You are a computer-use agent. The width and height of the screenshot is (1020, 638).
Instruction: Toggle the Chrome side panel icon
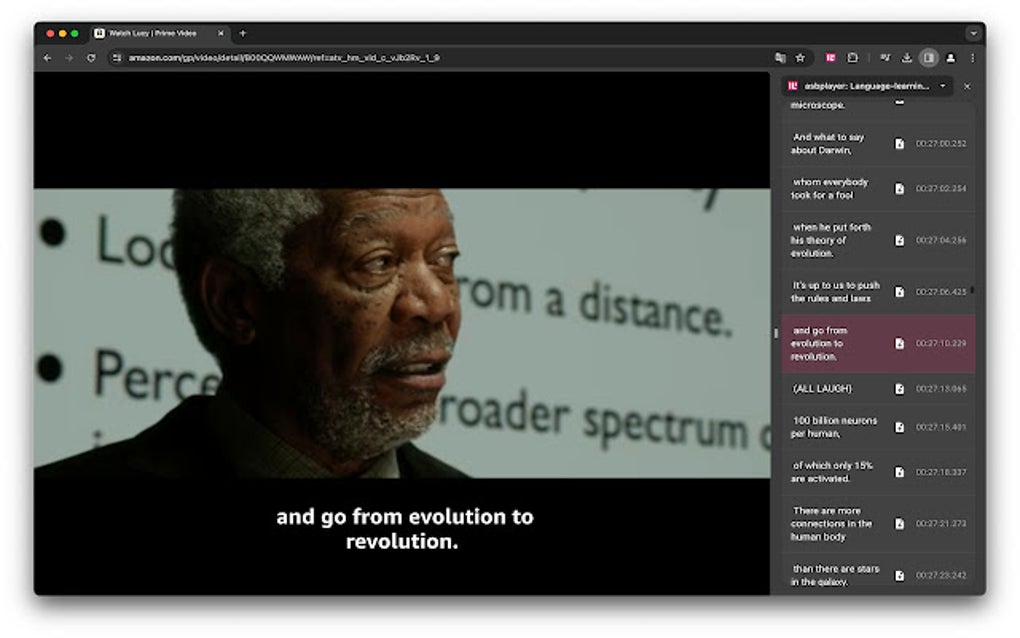928,57
